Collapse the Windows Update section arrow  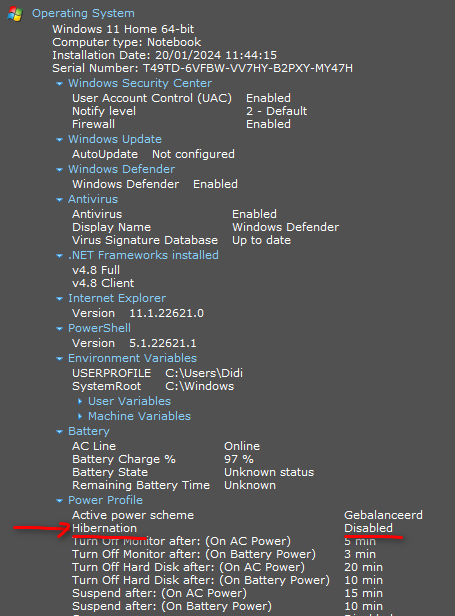pyautogui.click(x=59, y=140)
